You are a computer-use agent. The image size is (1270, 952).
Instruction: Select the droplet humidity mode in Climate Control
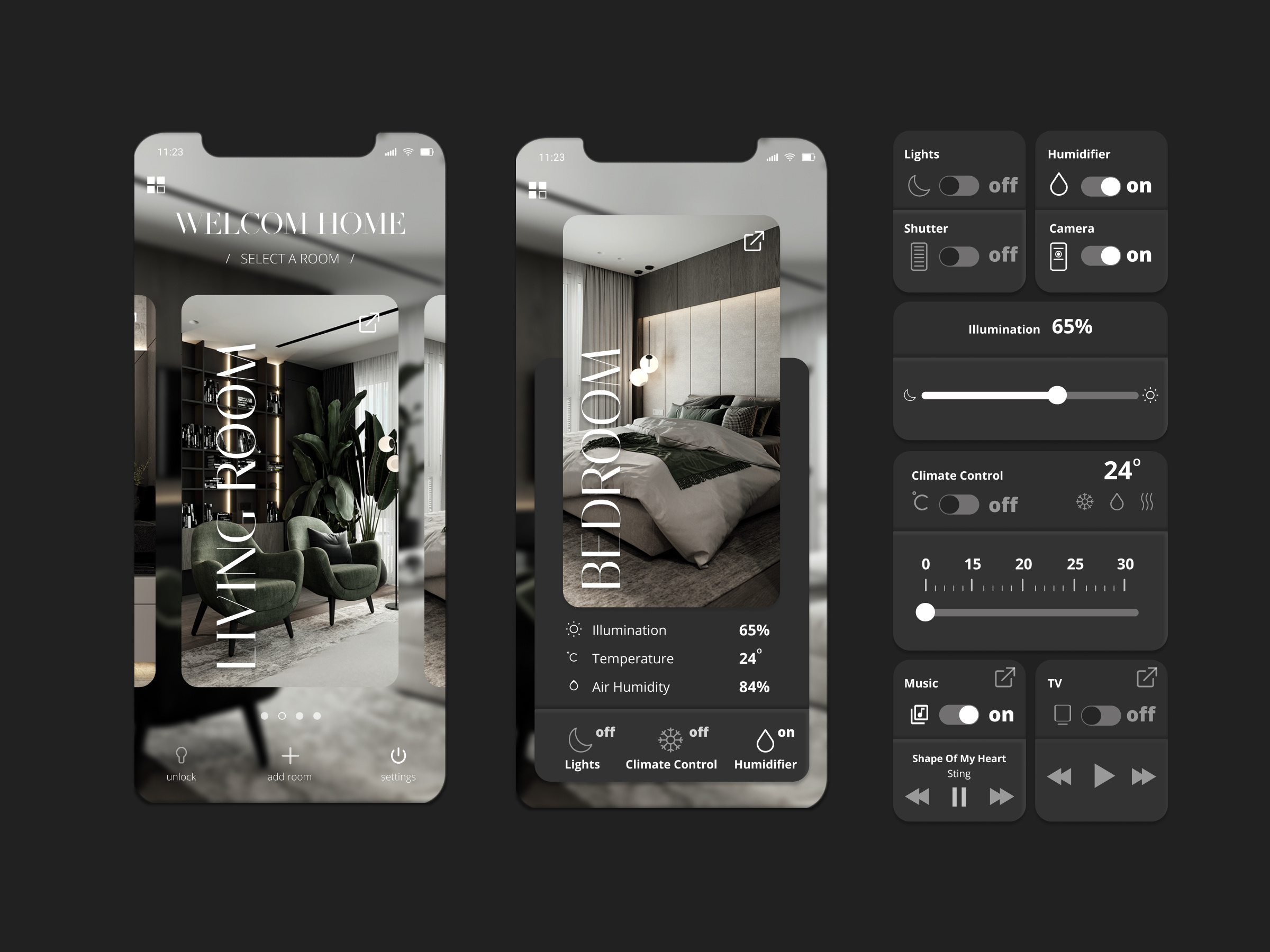point(1117,502)
